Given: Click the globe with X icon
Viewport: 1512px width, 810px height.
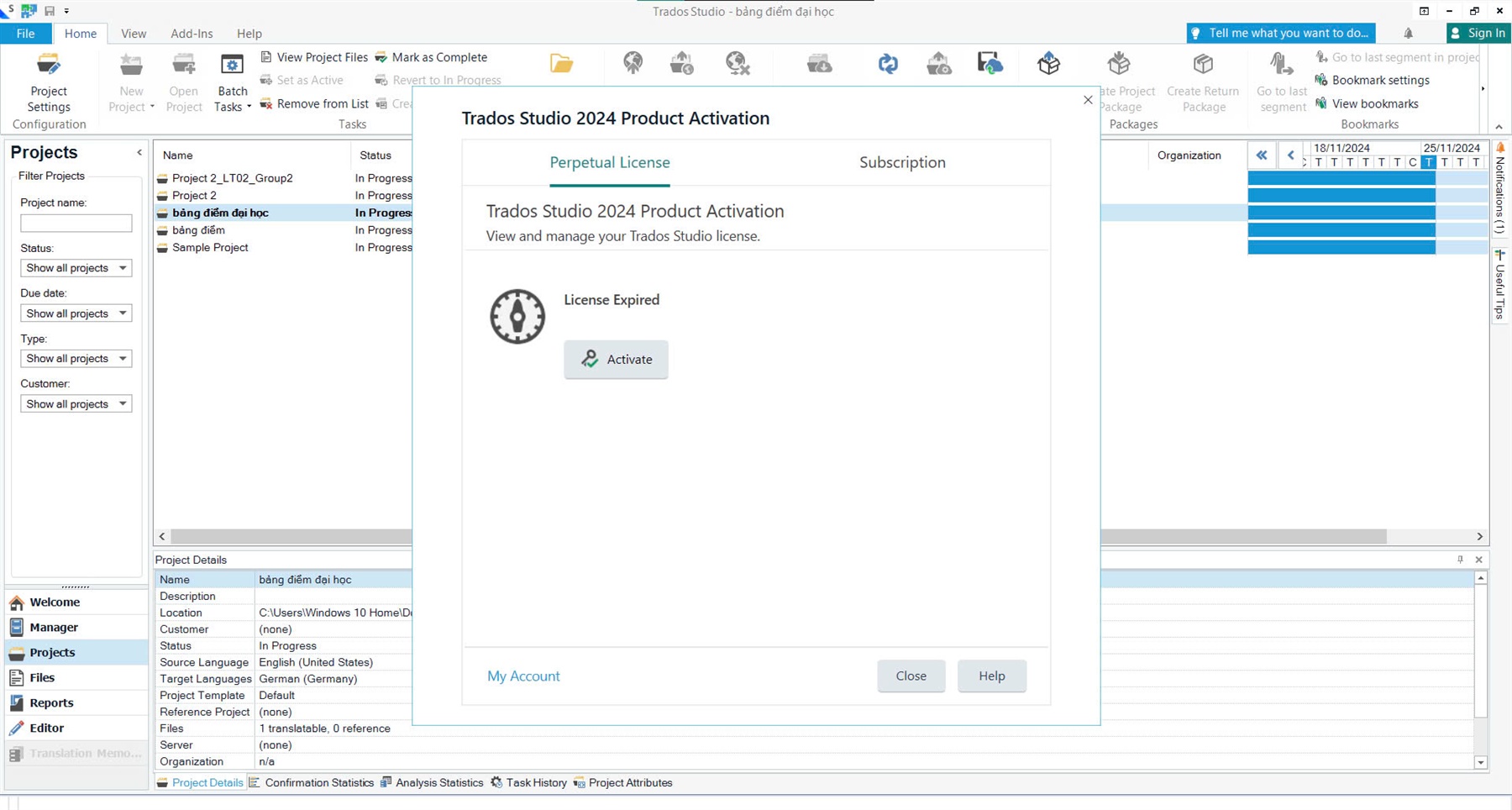Looking at the screenshot, I should pos(737,63).
